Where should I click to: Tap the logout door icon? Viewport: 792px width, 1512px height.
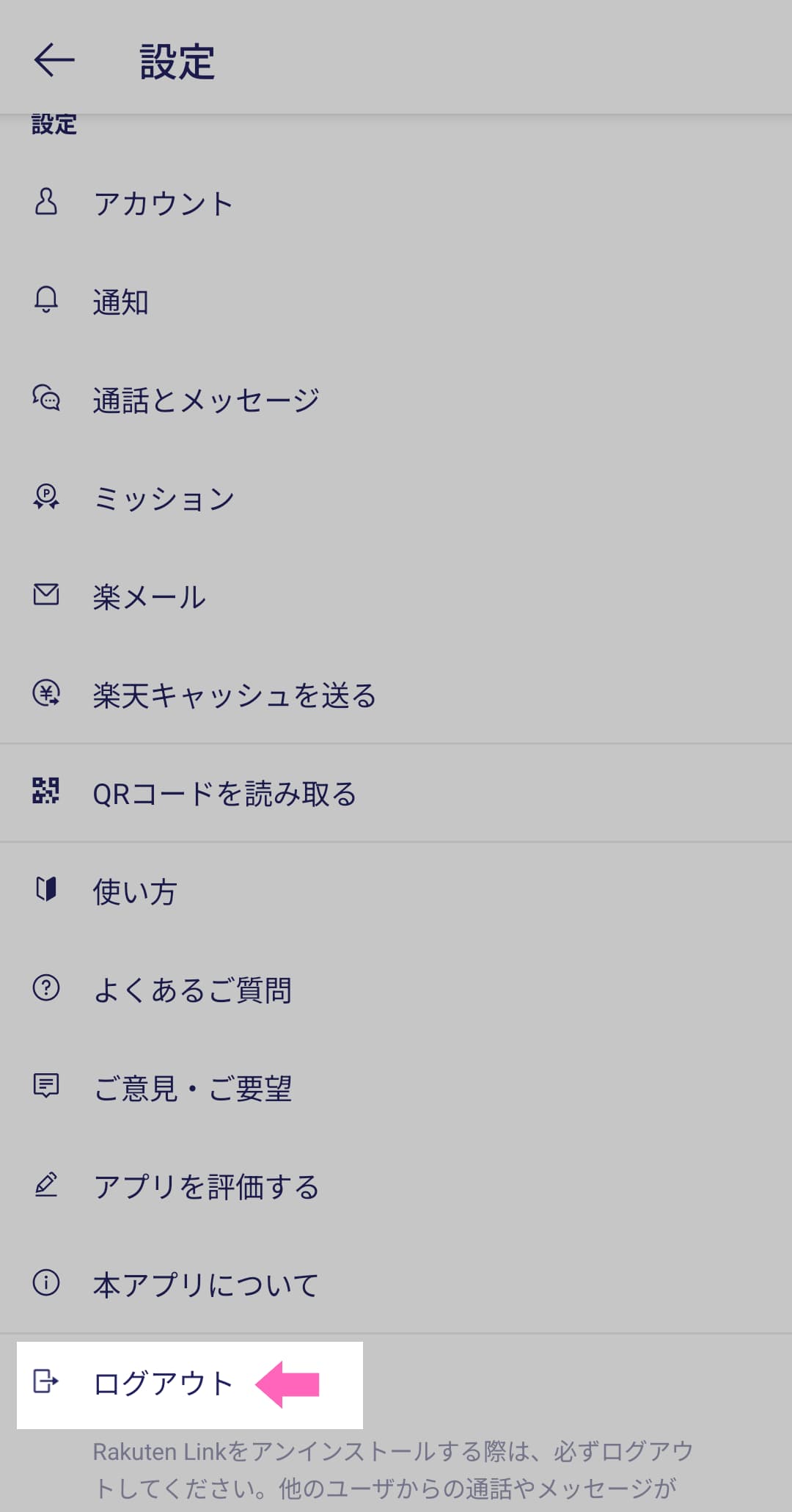[x=46, y=1381]
